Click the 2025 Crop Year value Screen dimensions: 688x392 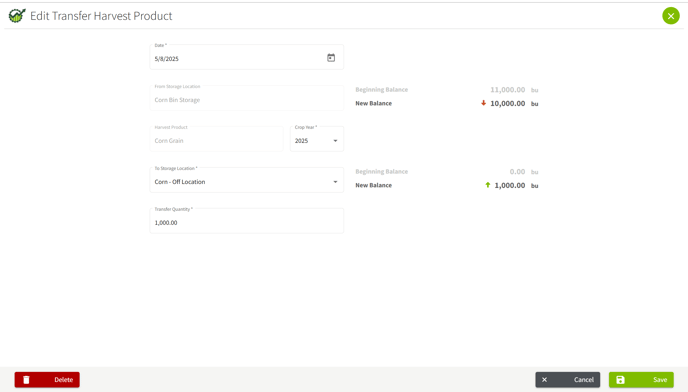pyautogui.click(x=301, y=141)
